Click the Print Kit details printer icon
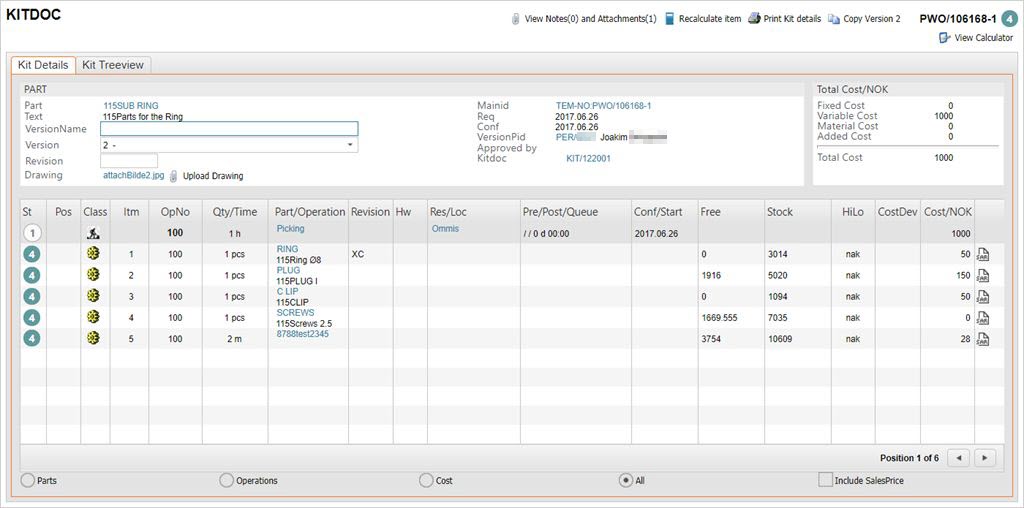1024x508 pixels. click(754, 19)
